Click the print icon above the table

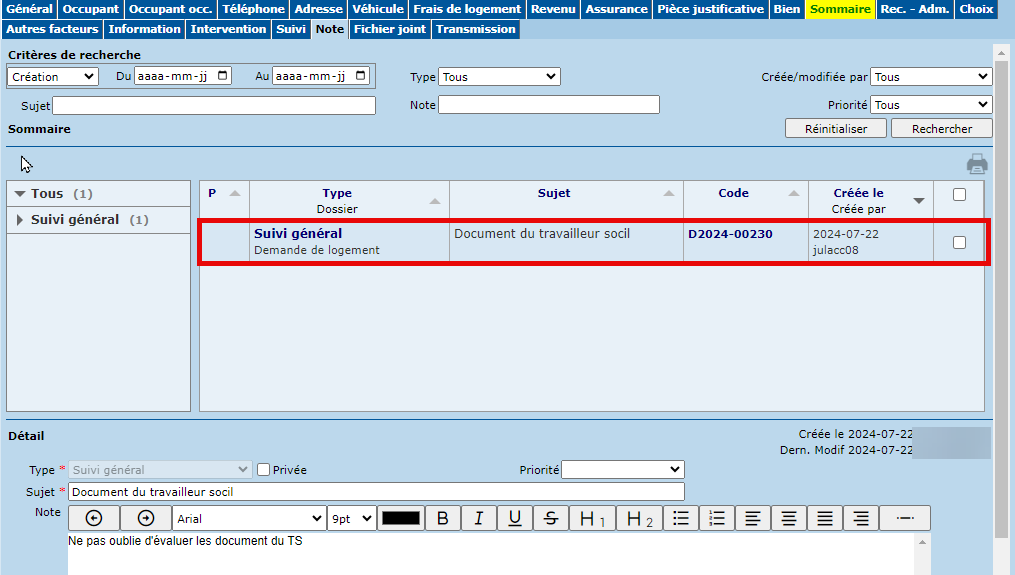pyautogui.click(x=977, y=165)
